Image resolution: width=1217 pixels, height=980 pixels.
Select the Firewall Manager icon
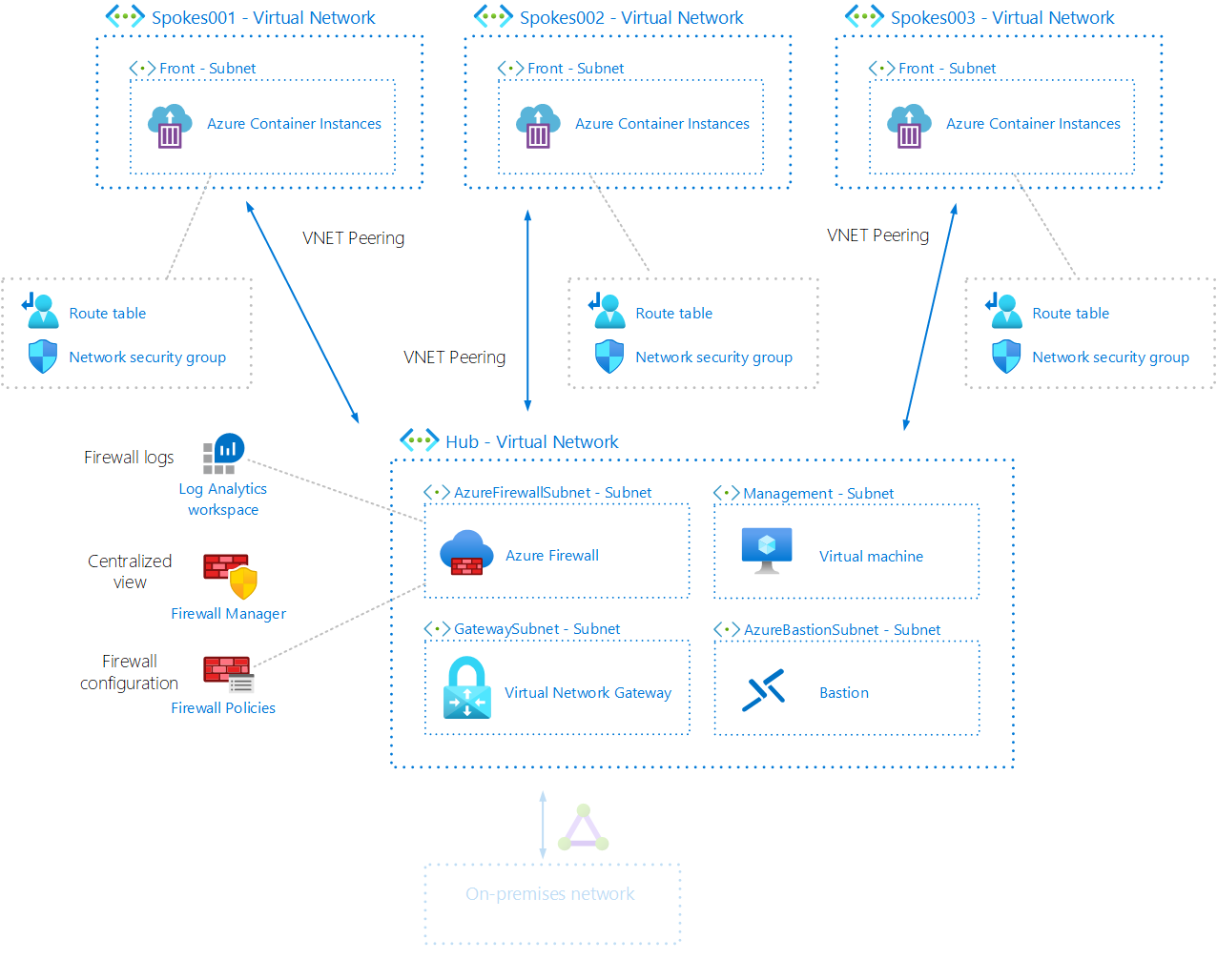click(231, 576)
